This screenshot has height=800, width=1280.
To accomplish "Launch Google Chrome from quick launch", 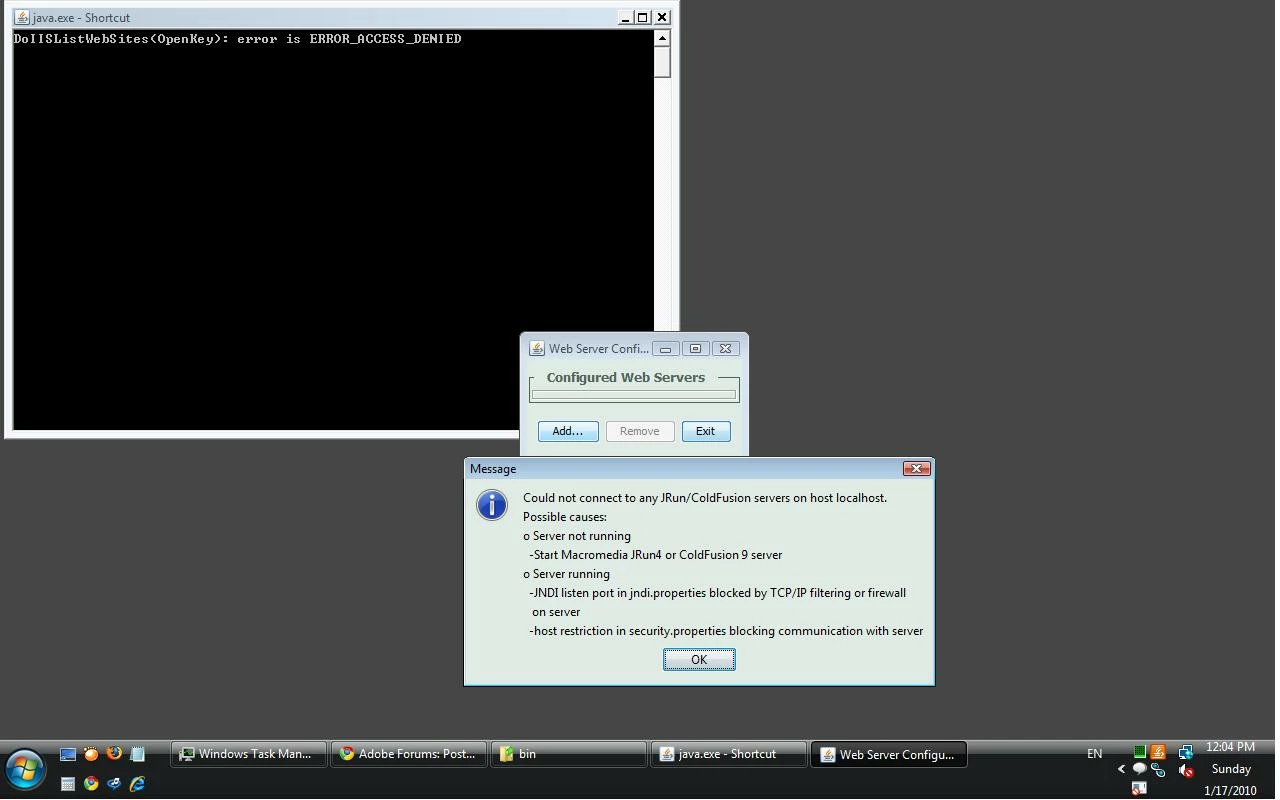I will [91, 783].
